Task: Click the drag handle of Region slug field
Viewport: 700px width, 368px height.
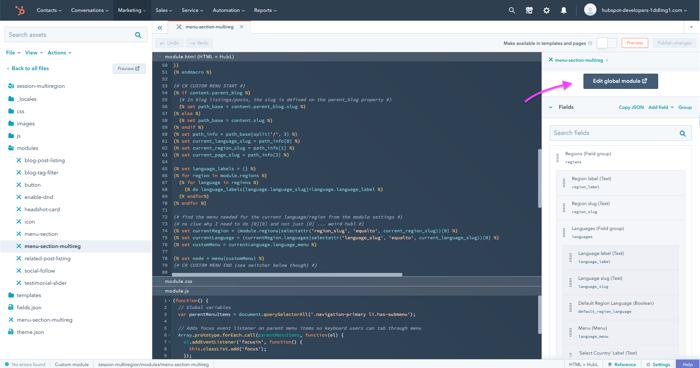Action: [564, 208]
